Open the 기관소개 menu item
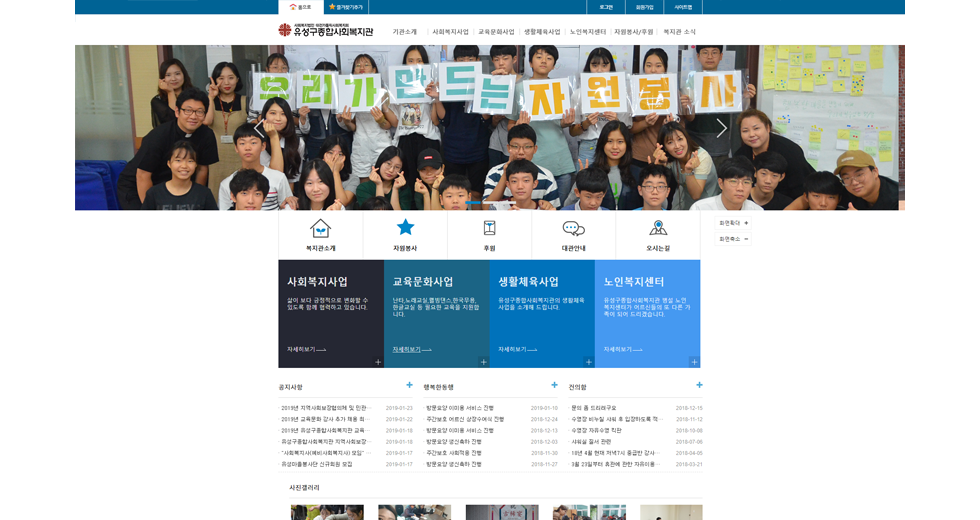Image resolution: width=980 pixels, height=520 pixels. point(405,32)
